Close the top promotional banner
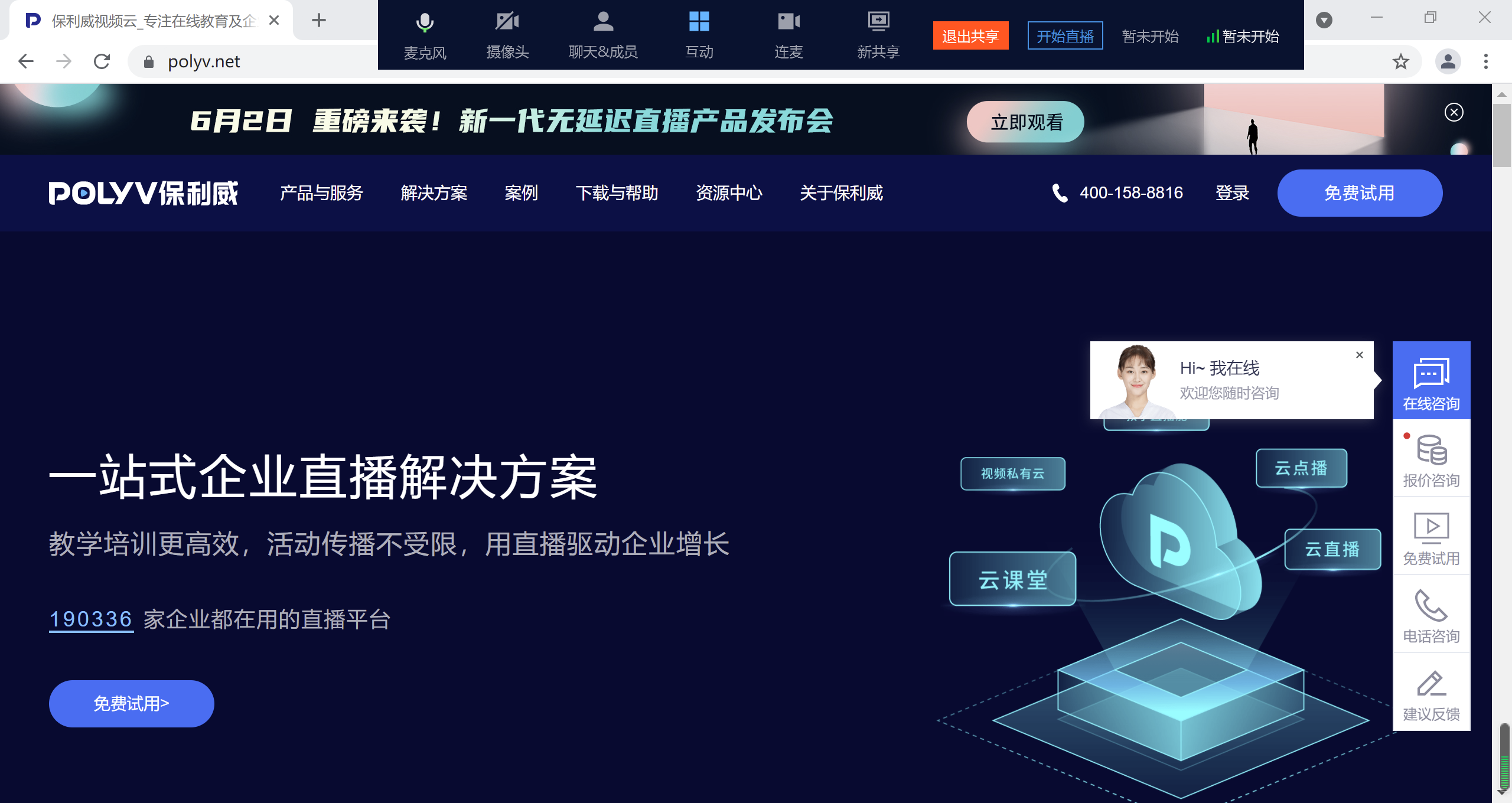The height and width of the screenshot is (803, 1512). [1454, 112]
